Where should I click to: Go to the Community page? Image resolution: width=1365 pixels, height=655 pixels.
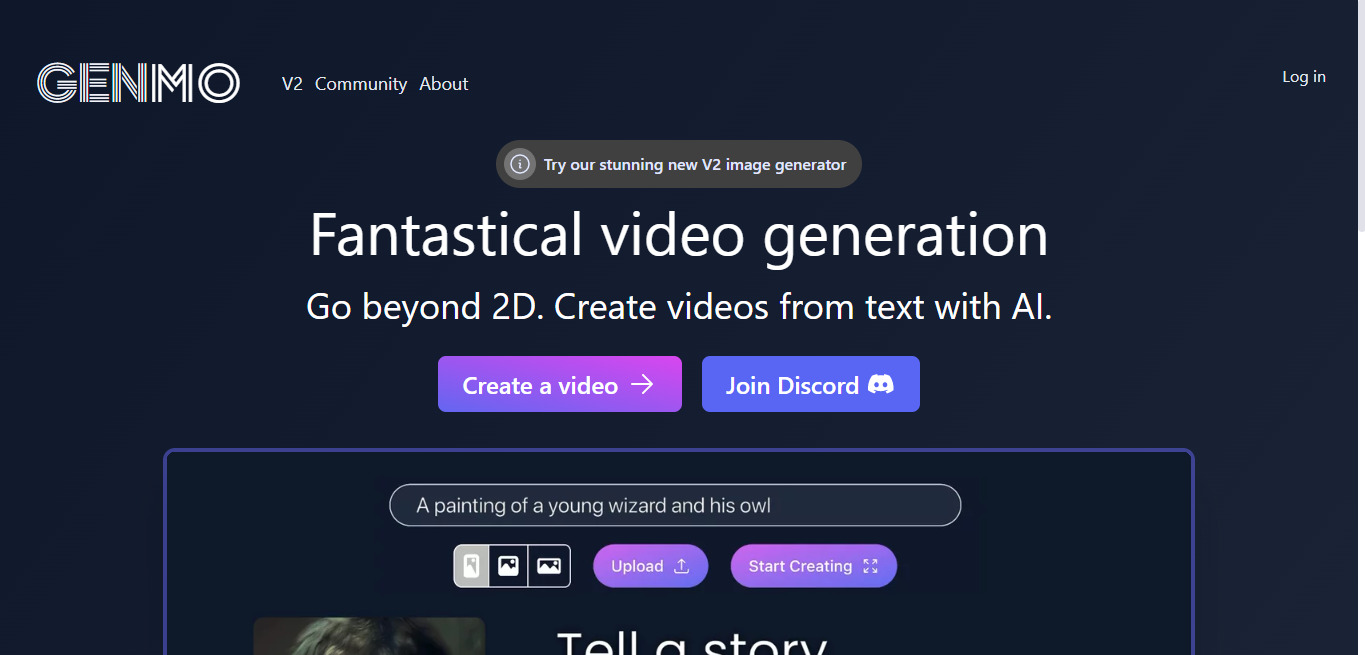361,84
